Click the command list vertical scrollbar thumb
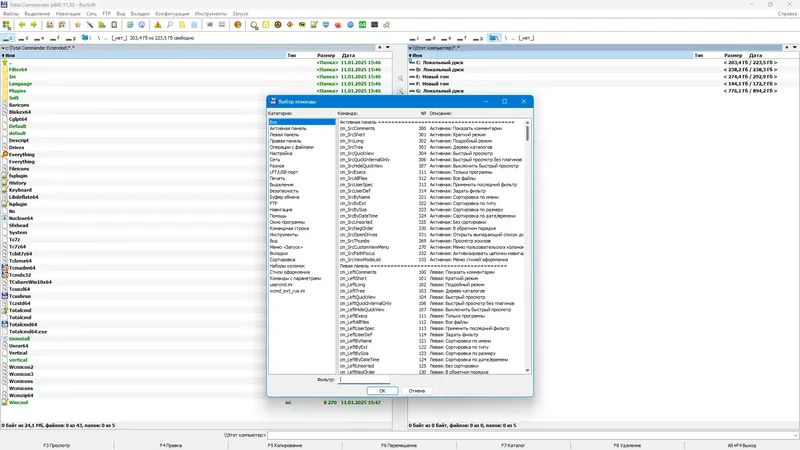The image size is (800, 450). coord(527,133)
